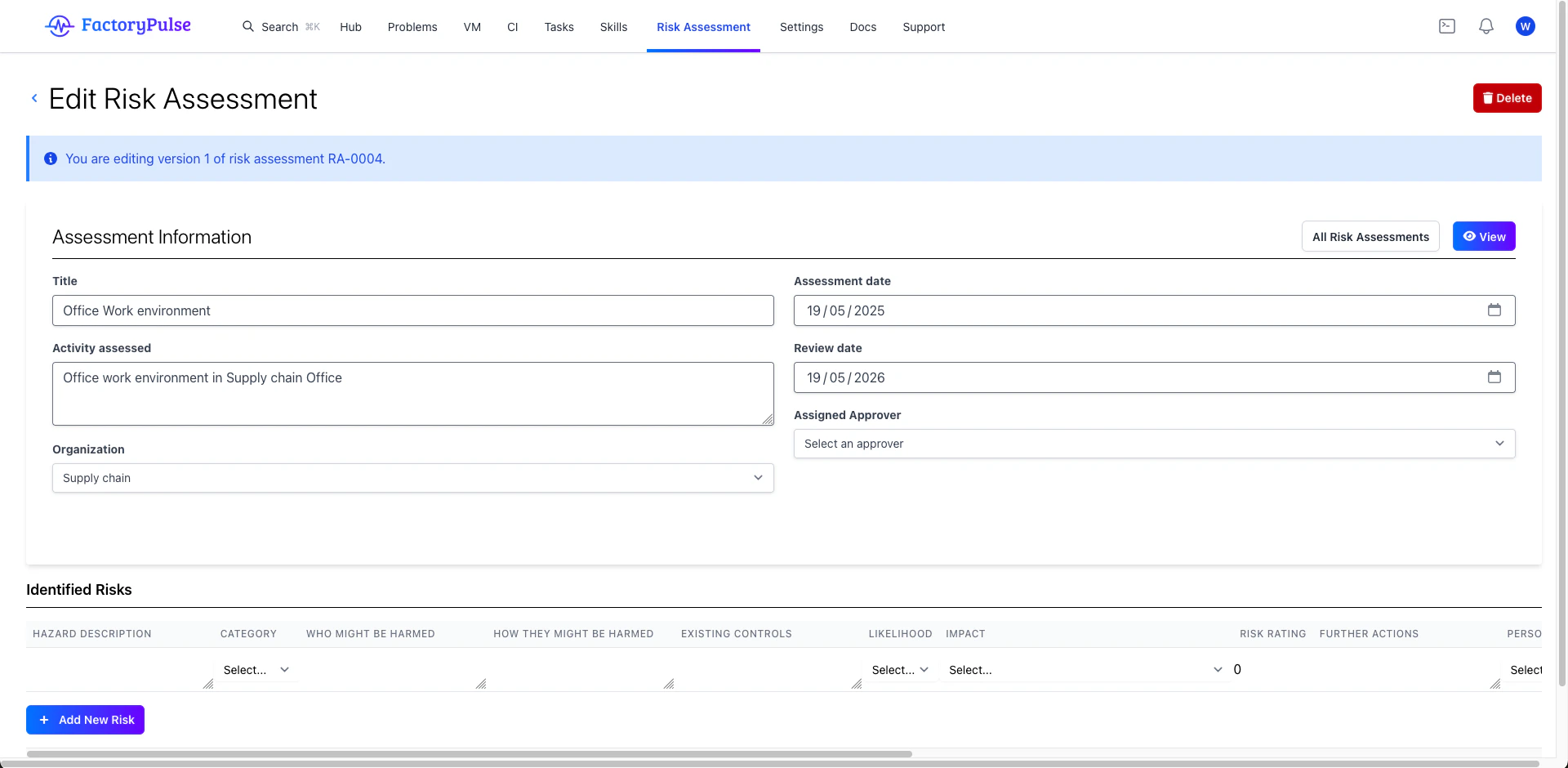Expand the Organization dropdown
The width and height of the screenshot is (1568, 768).
pyautogui.click(x=412, y=478)
